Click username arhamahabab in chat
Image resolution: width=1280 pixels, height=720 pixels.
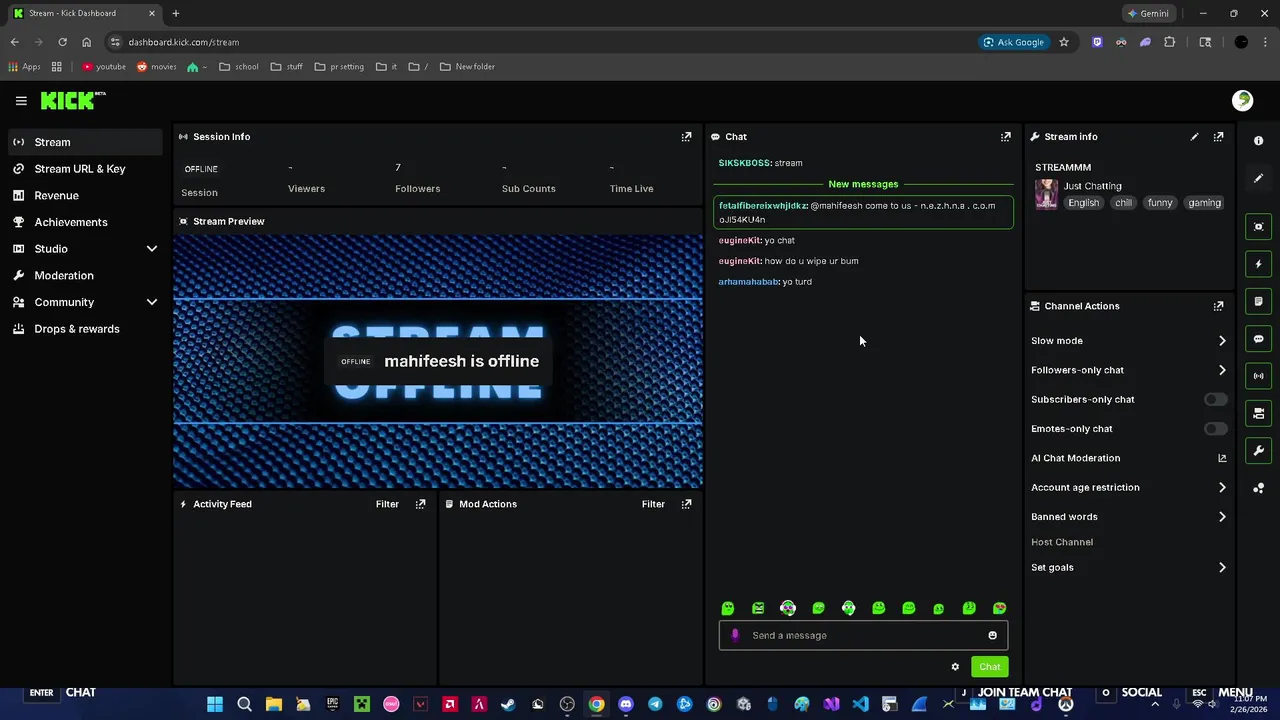tap(748, 282)
